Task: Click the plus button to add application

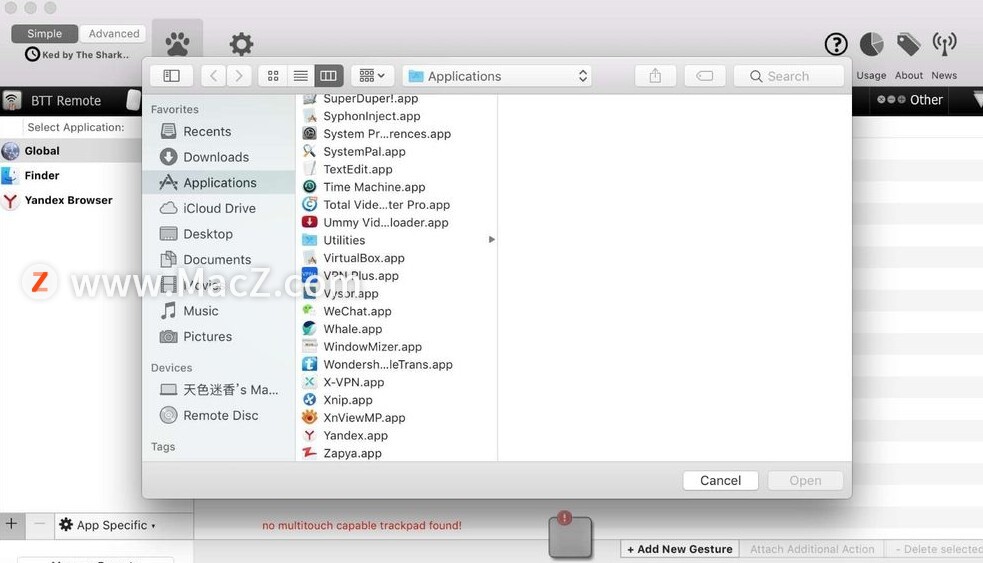Action: [12, 525]
